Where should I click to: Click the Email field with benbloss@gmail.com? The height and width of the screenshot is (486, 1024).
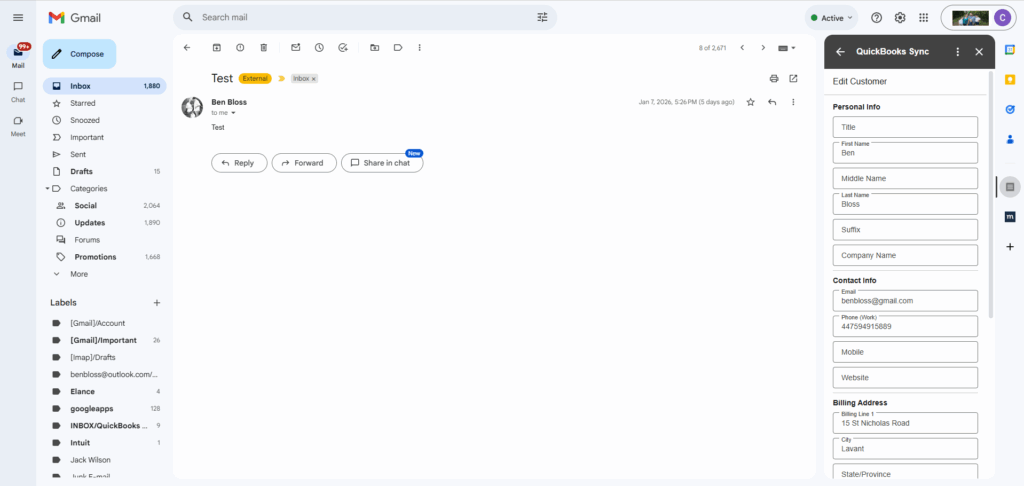[905, 301]
